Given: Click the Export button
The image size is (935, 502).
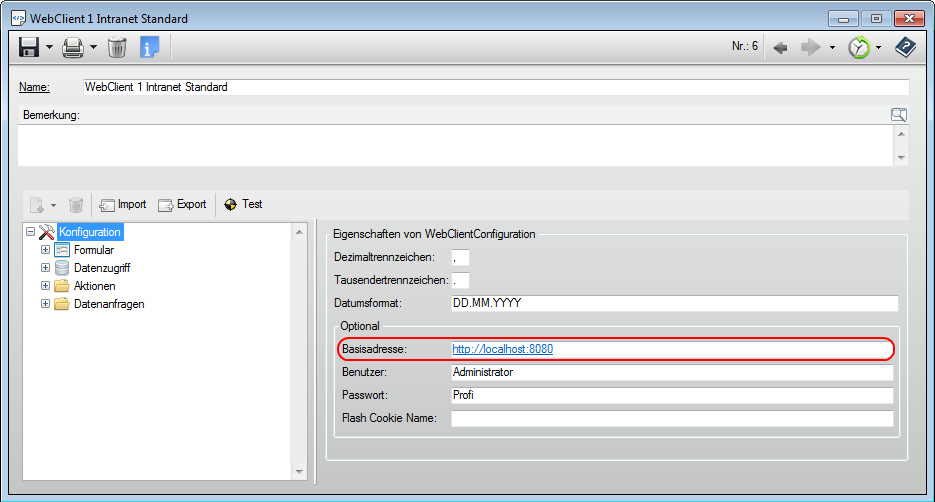Looking at the screenshot, I should pyautogui.click(x=182, y=205).
